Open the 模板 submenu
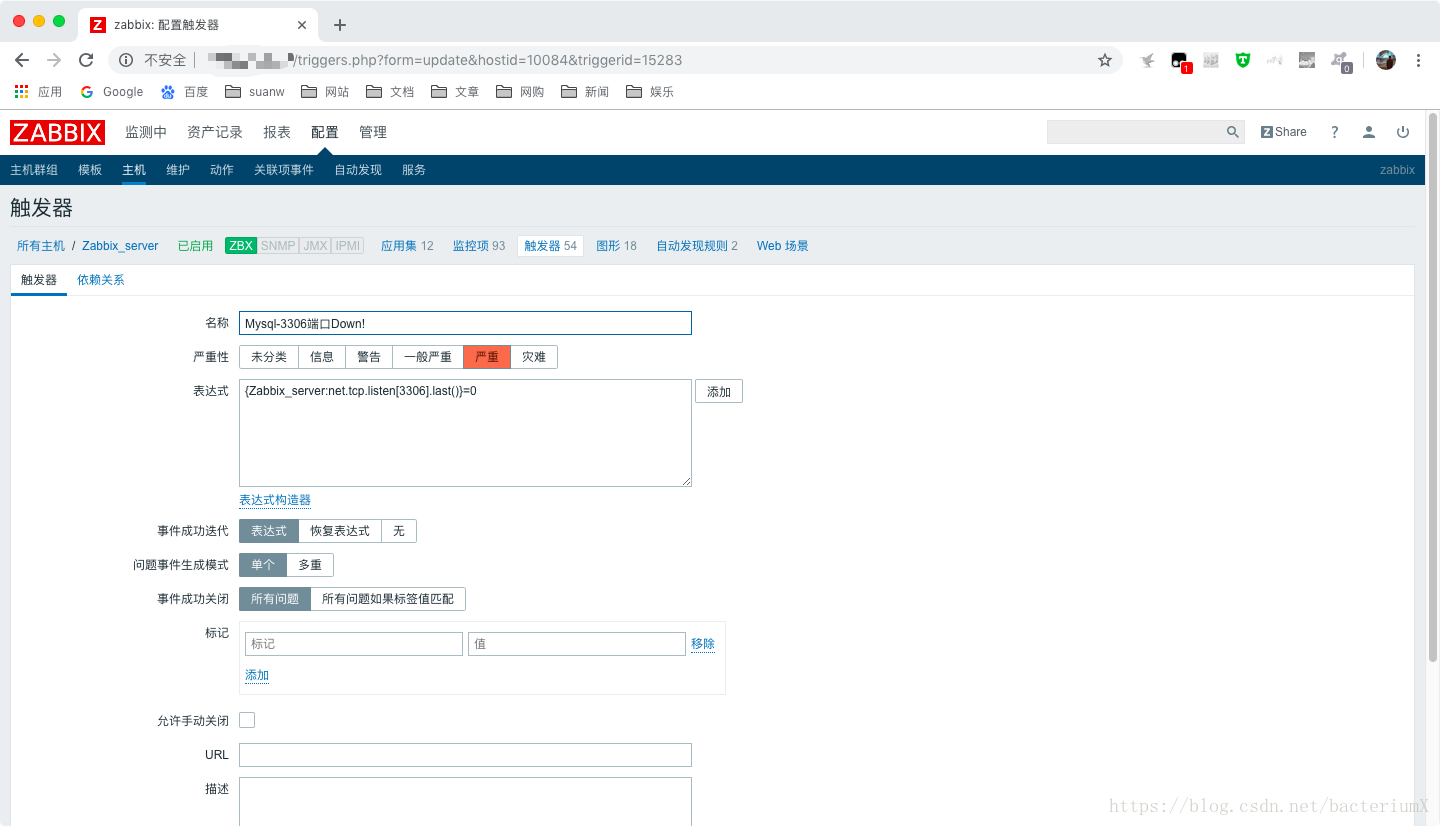 point(90,170)
